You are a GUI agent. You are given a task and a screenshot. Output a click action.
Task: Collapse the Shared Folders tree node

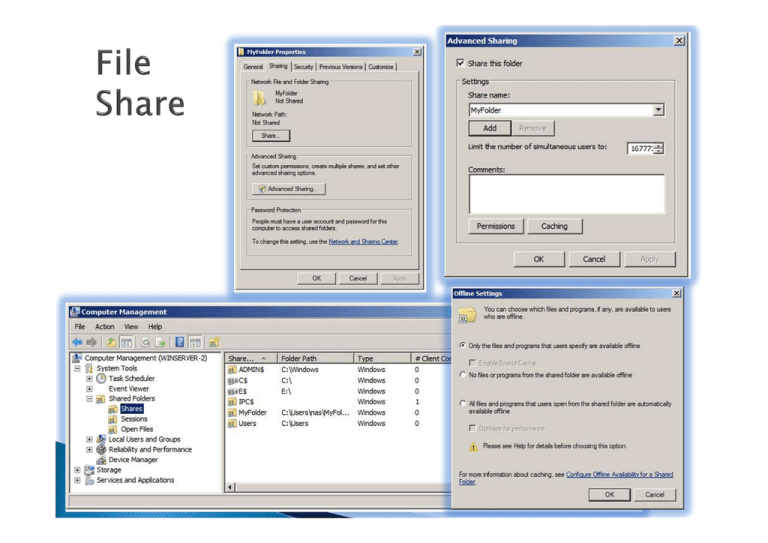(89, 398)
